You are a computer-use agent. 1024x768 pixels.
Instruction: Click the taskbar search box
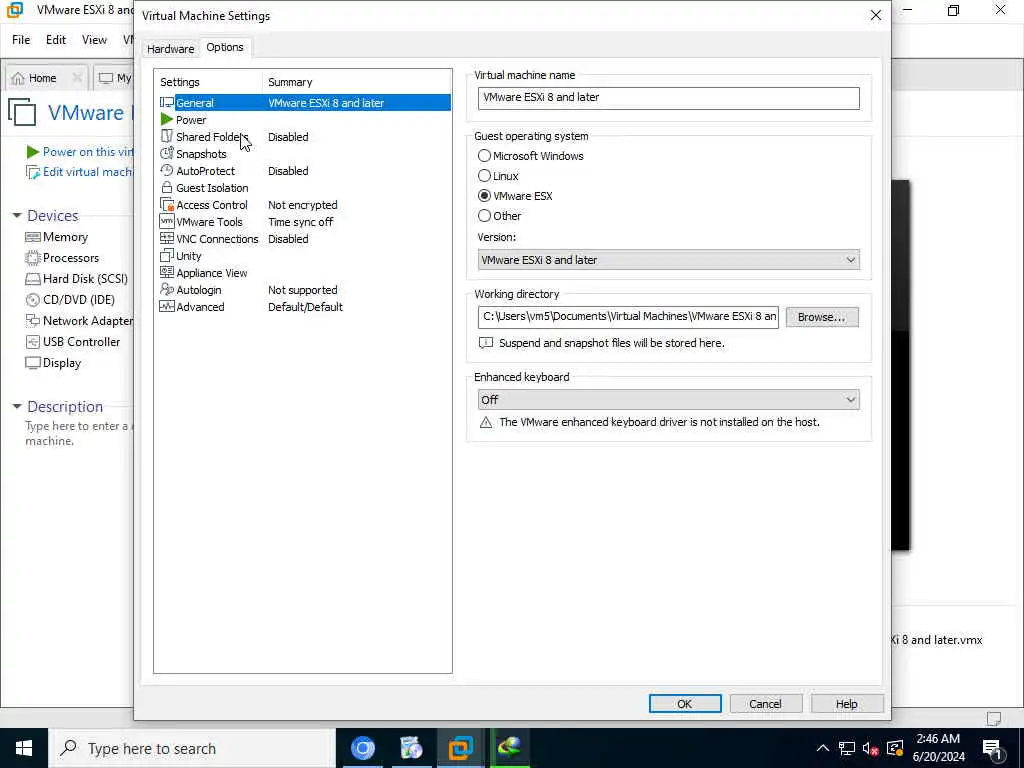point(191,748)
